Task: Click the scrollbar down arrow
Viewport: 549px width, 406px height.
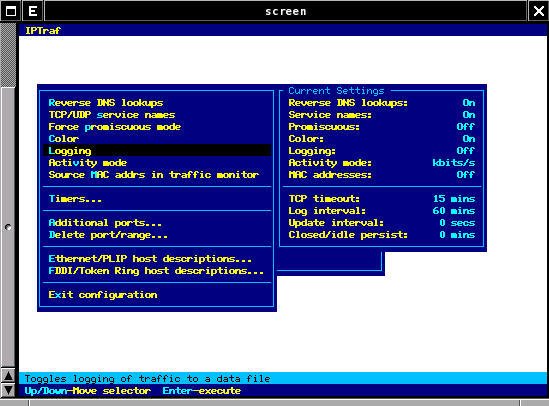Action: tap(8, 390)
